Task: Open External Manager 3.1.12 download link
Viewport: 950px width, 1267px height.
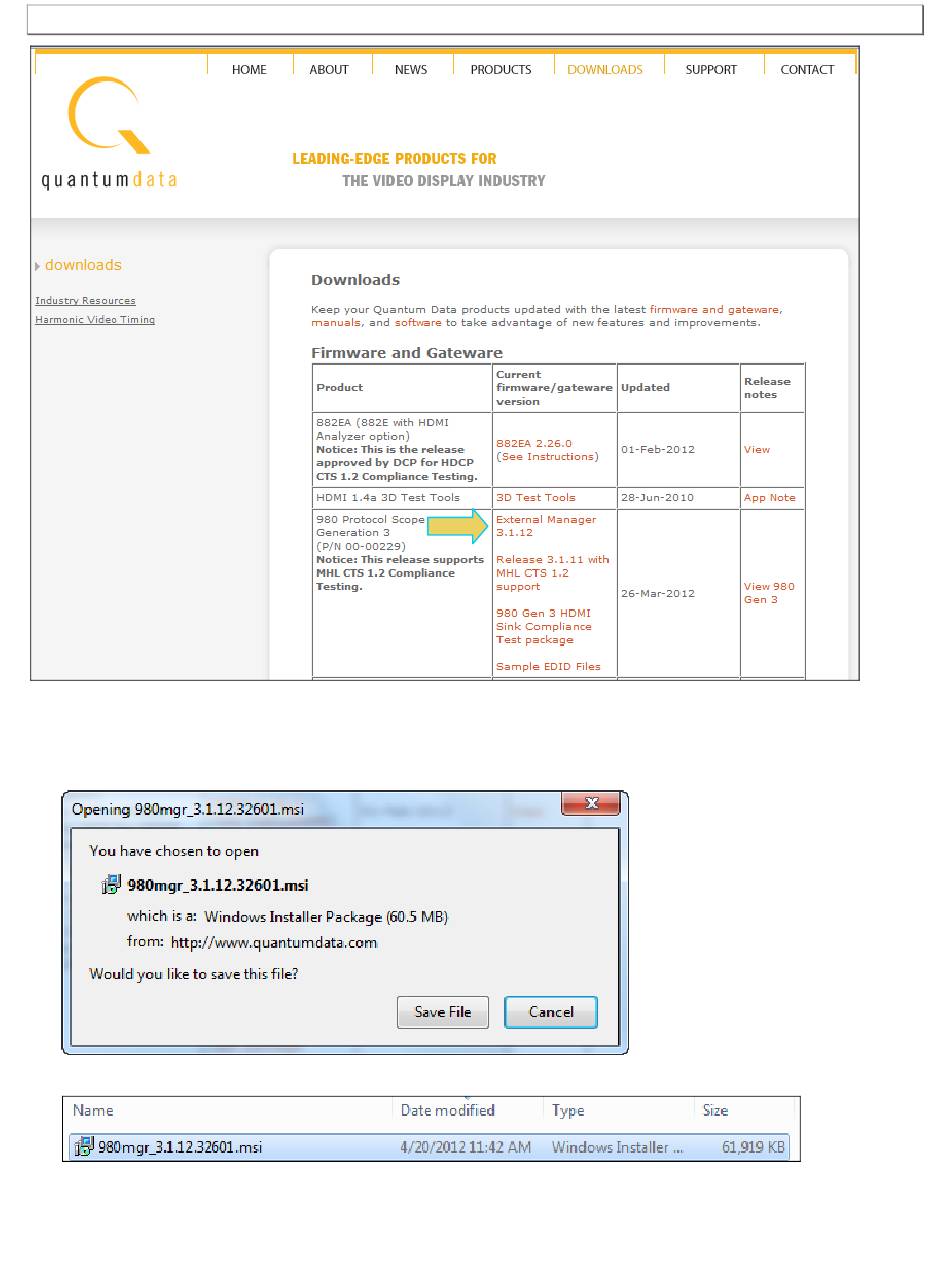Action: tap(545, 526)
